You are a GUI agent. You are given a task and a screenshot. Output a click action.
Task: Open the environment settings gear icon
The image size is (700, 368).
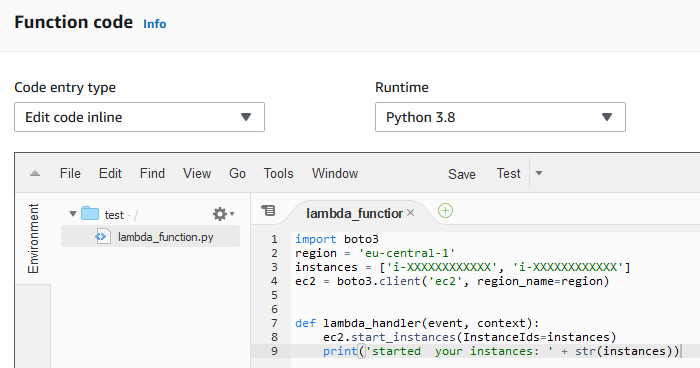[x=223, y=214]
